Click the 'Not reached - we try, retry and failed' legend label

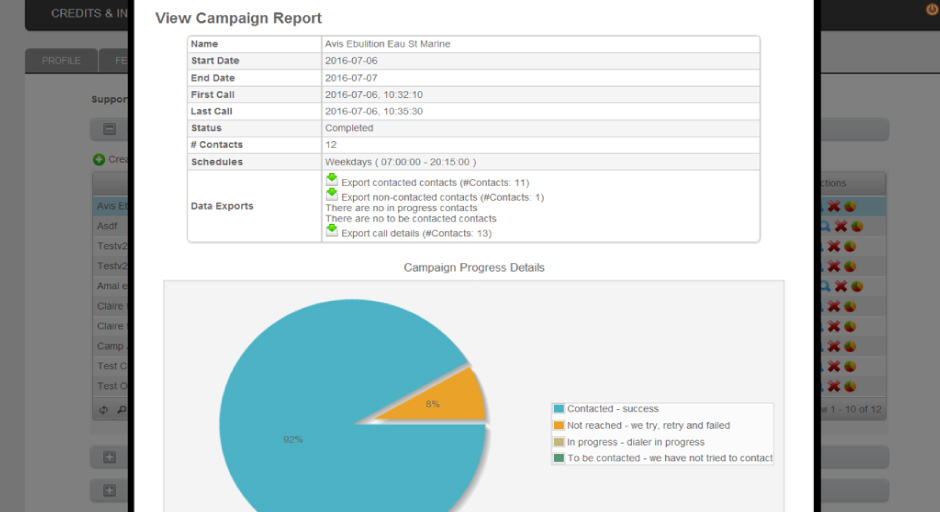click(x=649, y=425)
